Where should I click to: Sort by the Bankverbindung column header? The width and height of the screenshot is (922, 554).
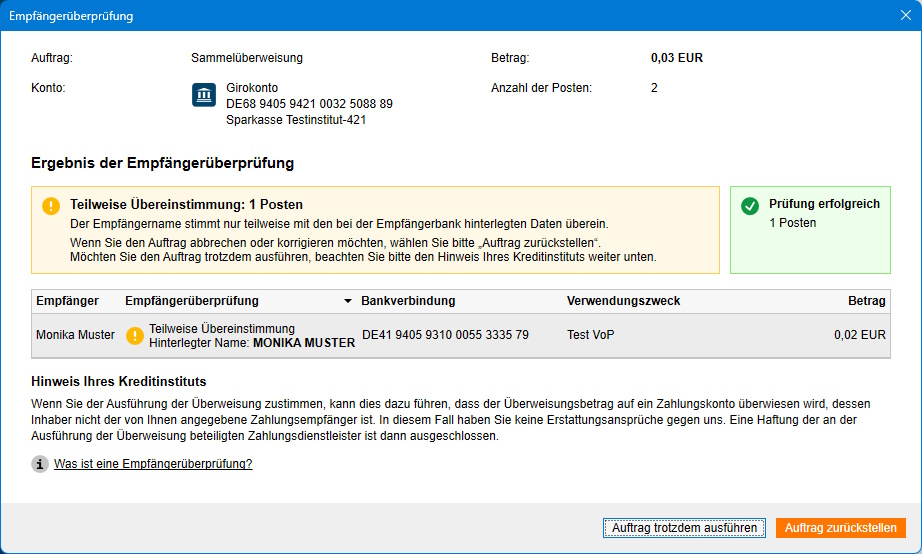pyautogui.click(x=408, y=301)
